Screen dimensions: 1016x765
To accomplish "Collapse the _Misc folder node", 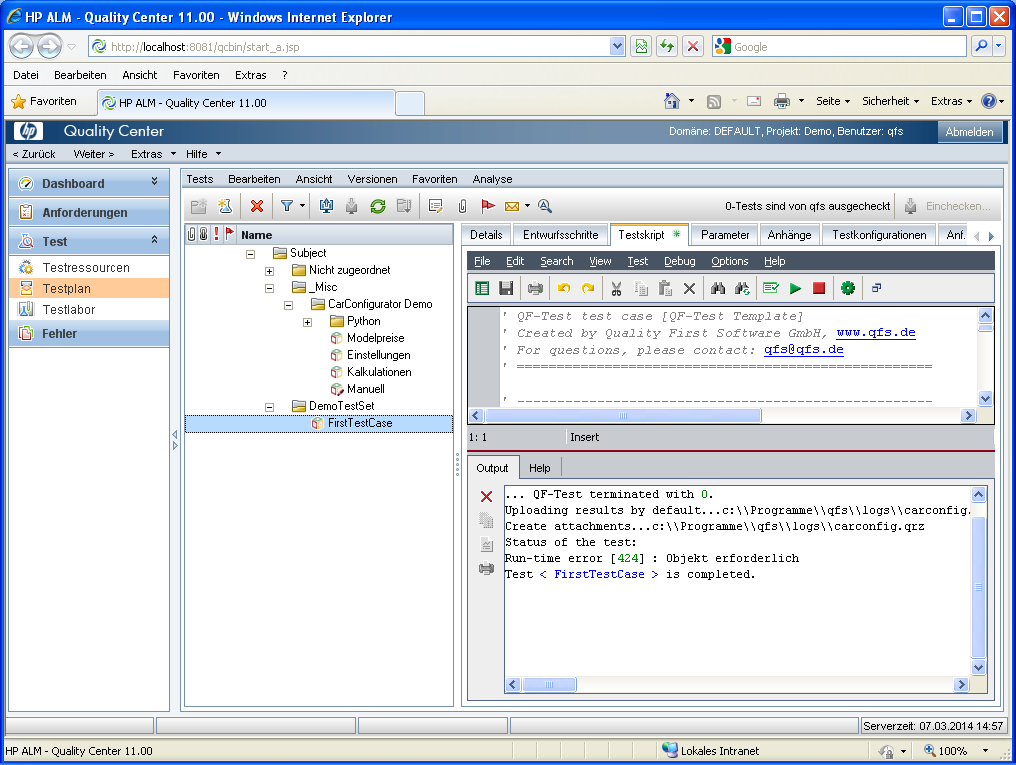I will [x=270, y=288].
